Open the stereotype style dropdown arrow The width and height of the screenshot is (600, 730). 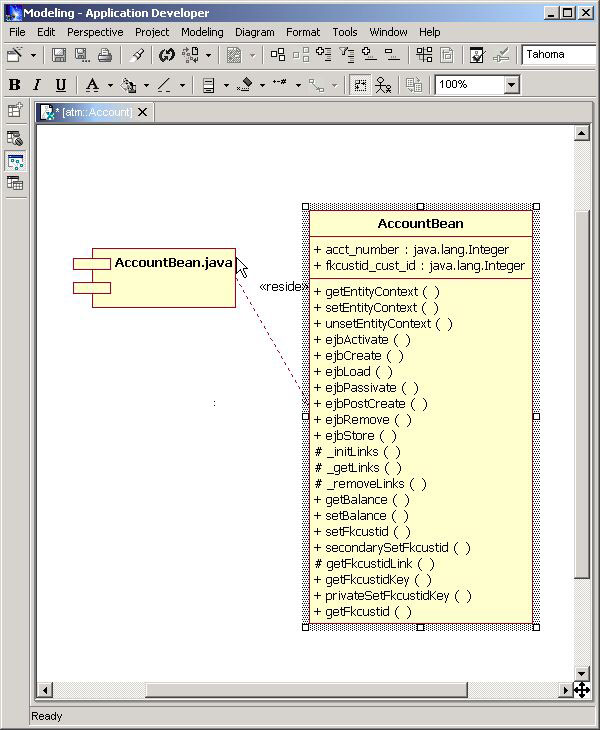pos(263,85)
